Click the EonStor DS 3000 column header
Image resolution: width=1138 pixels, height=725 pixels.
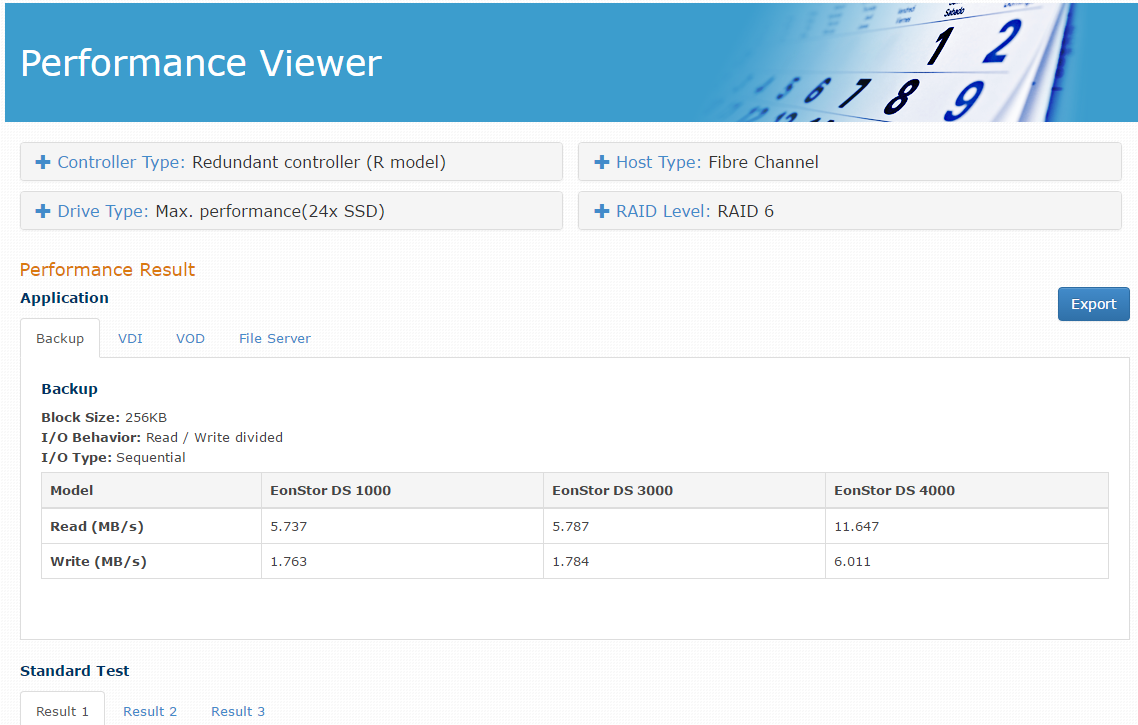click(684, 491)
